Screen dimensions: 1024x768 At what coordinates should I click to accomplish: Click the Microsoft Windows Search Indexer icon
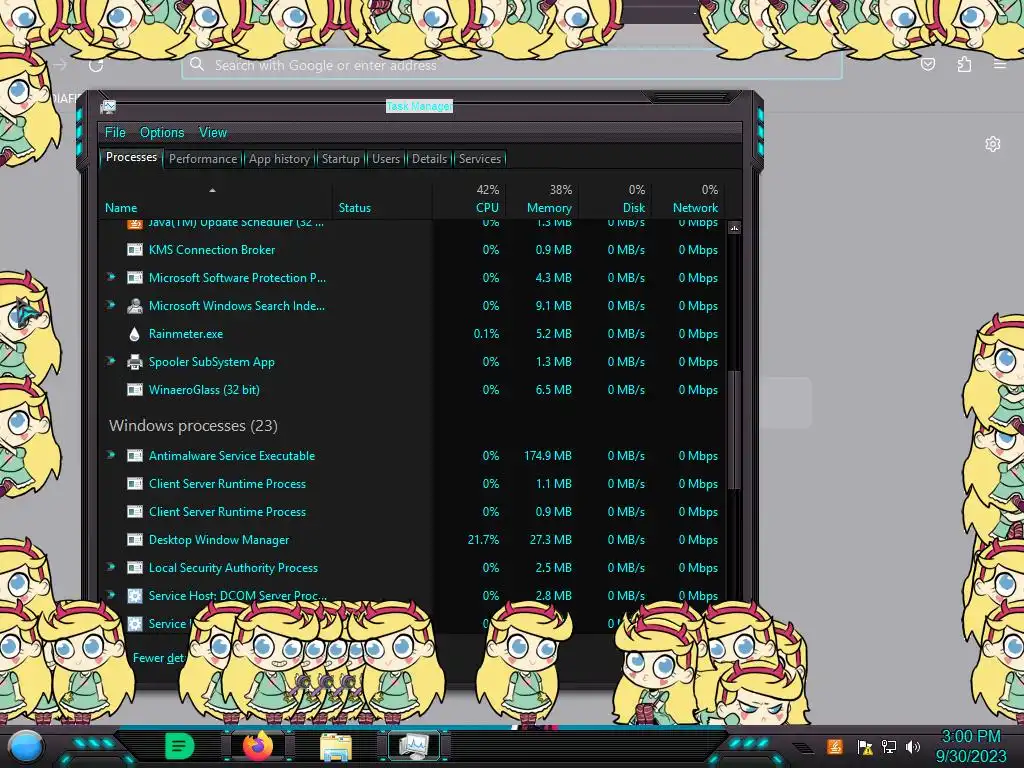[x=135, y=306]
